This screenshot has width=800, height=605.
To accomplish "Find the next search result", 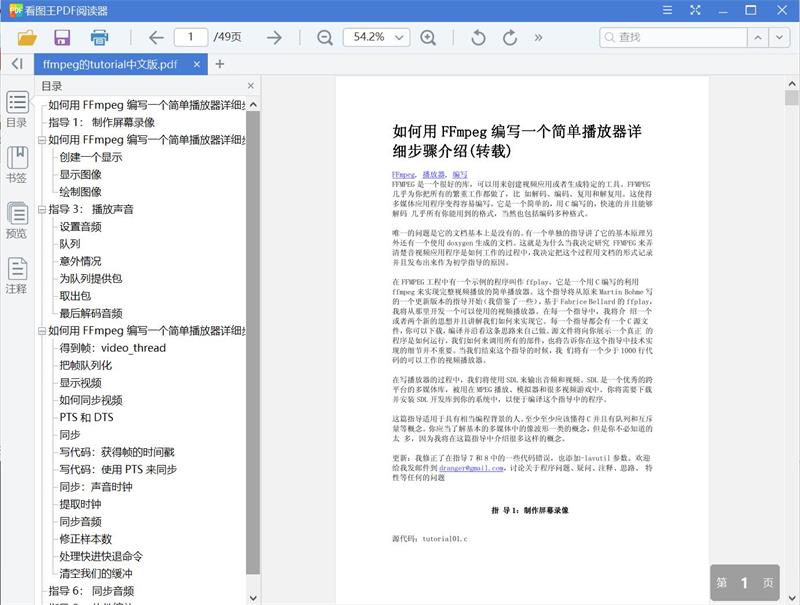I will [779, 37].
